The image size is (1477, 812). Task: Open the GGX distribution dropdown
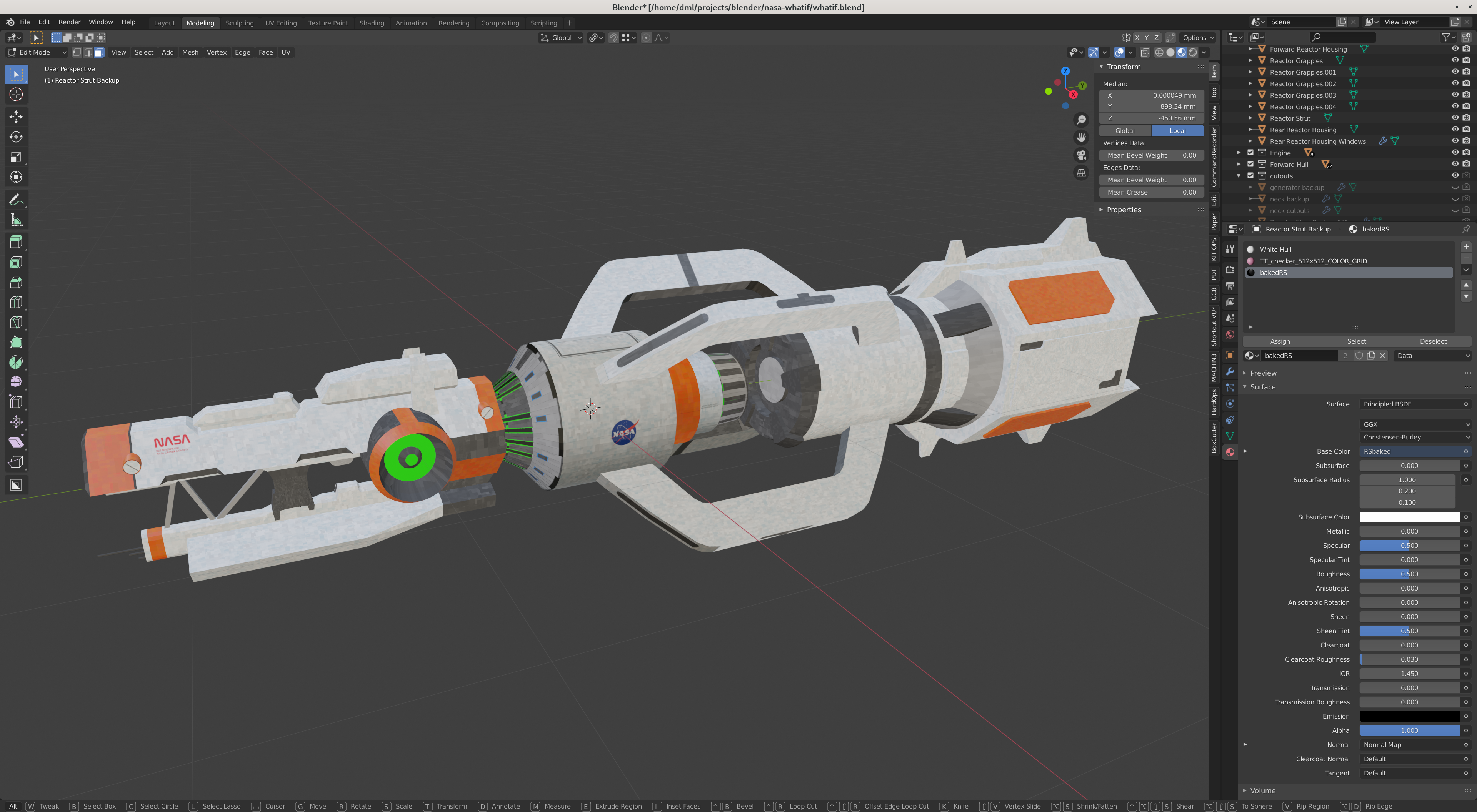1415,424
